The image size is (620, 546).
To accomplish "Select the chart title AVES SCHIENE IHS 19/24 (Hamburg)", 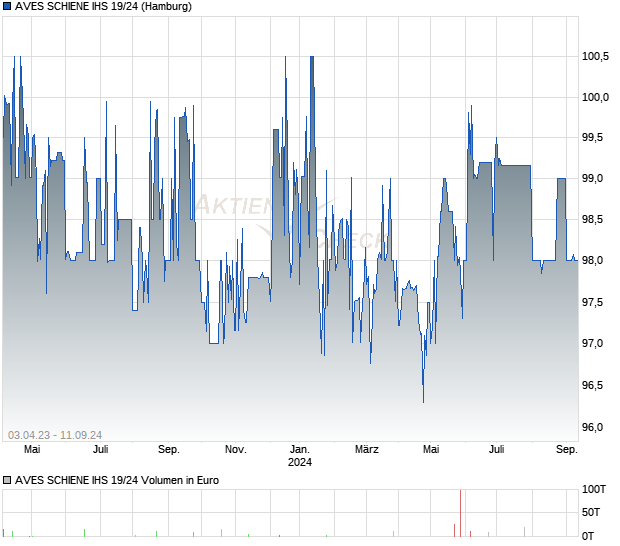I will (104, 7).
